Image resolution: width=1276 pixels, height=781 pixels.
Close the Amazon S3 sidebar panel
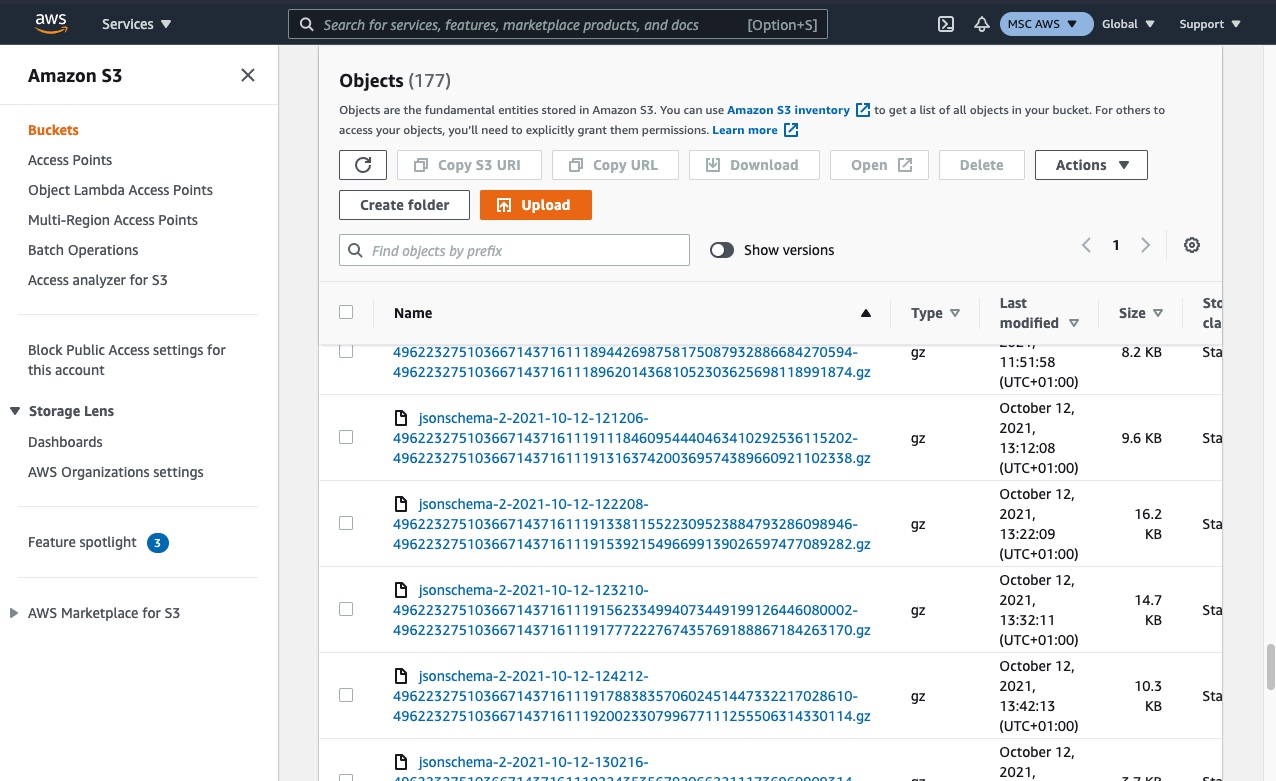248,75
